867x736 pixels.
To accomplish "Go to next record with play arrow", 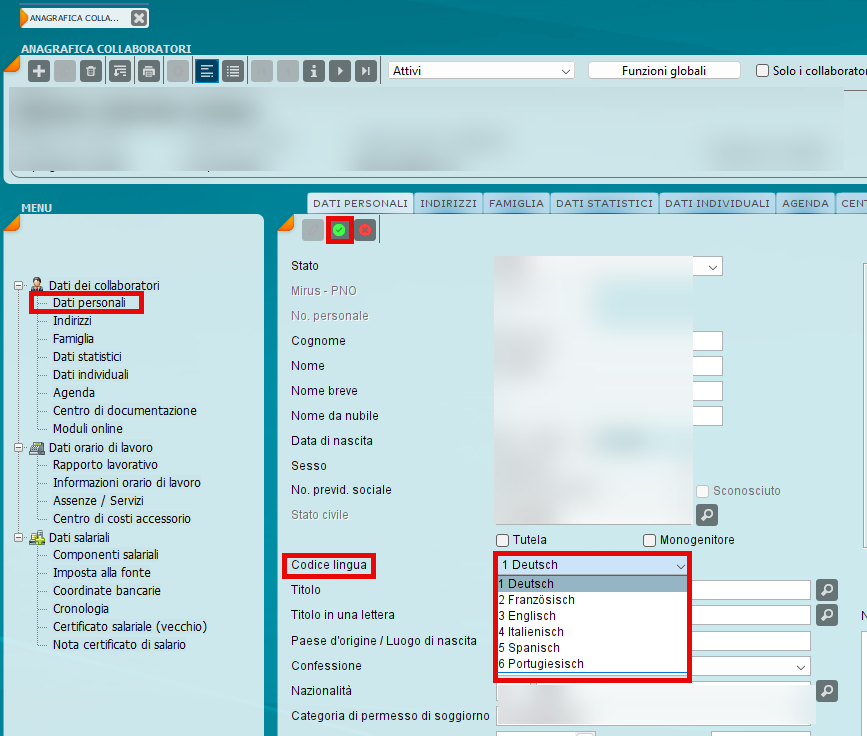I will [x=340, y=71].
